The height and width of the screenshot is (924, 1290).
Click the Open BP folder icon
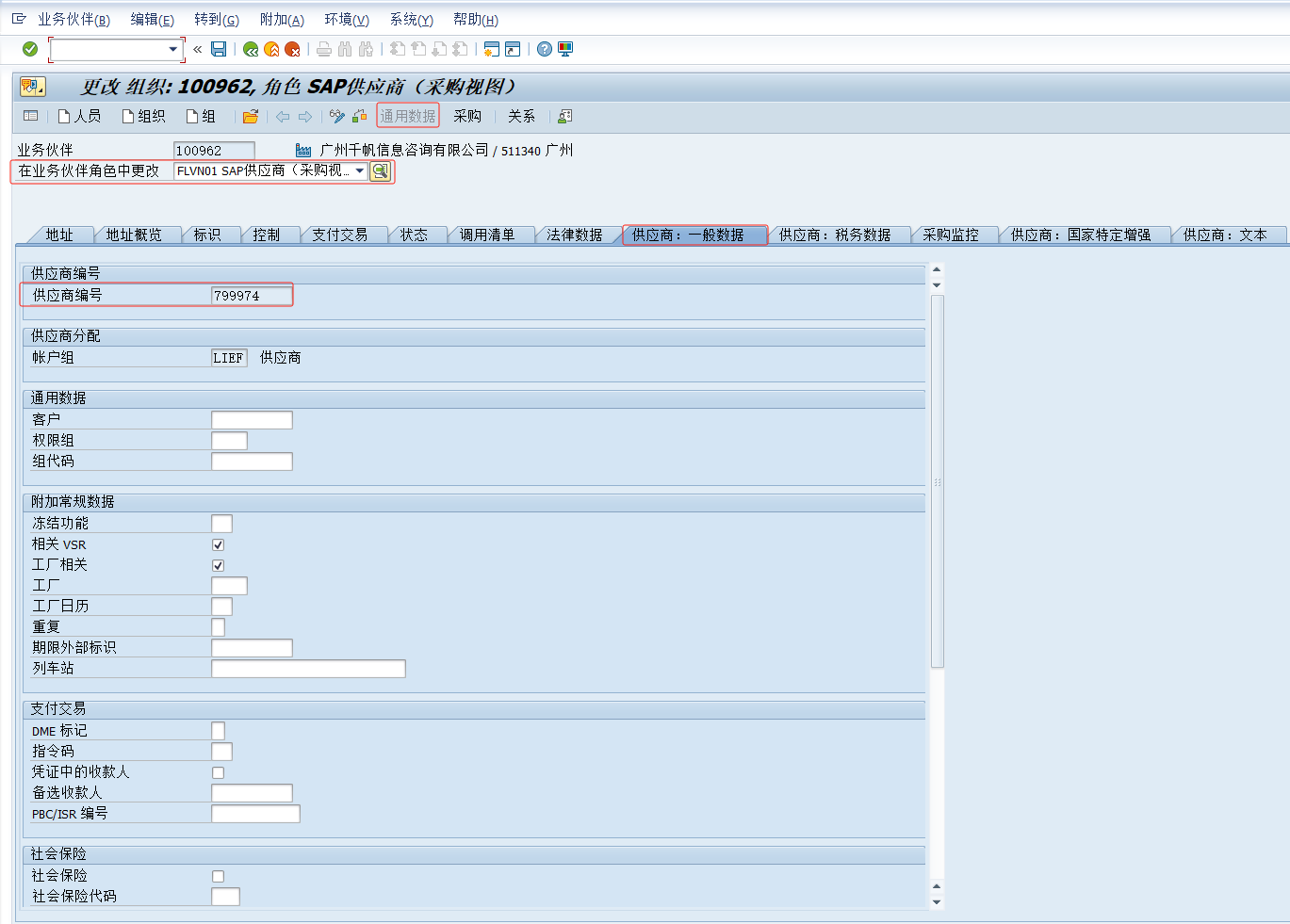tap(251, 116)
